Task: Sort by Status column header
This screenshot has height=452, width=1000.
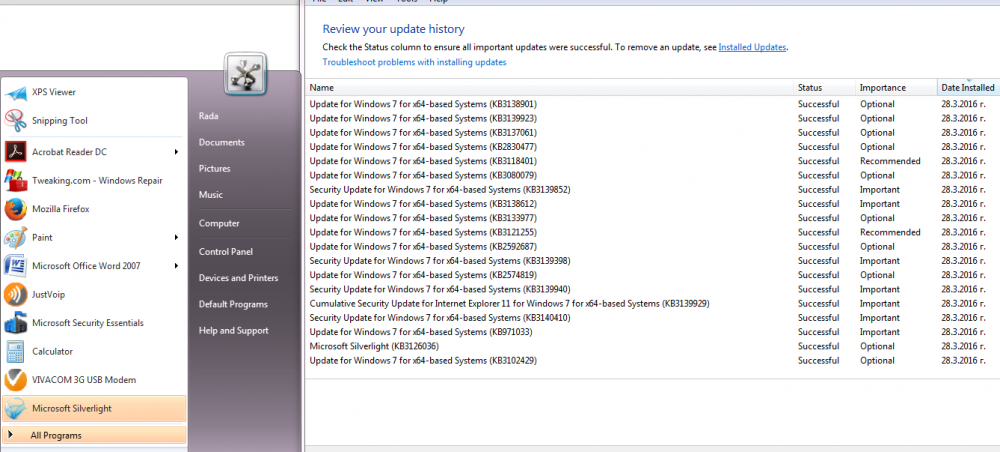Action: (825, 88)
